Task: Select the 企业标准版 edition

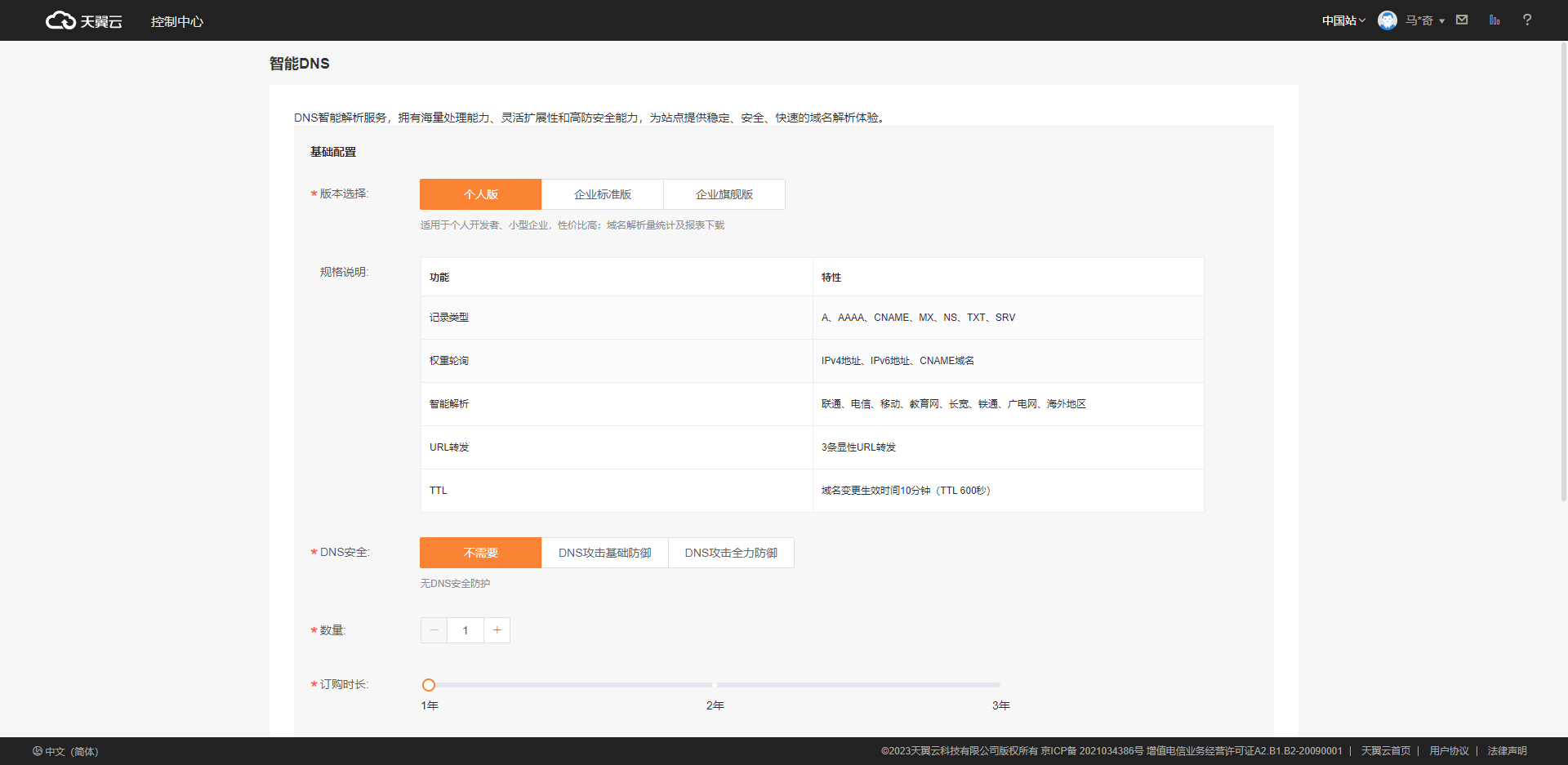Action: tap(603, 194)
